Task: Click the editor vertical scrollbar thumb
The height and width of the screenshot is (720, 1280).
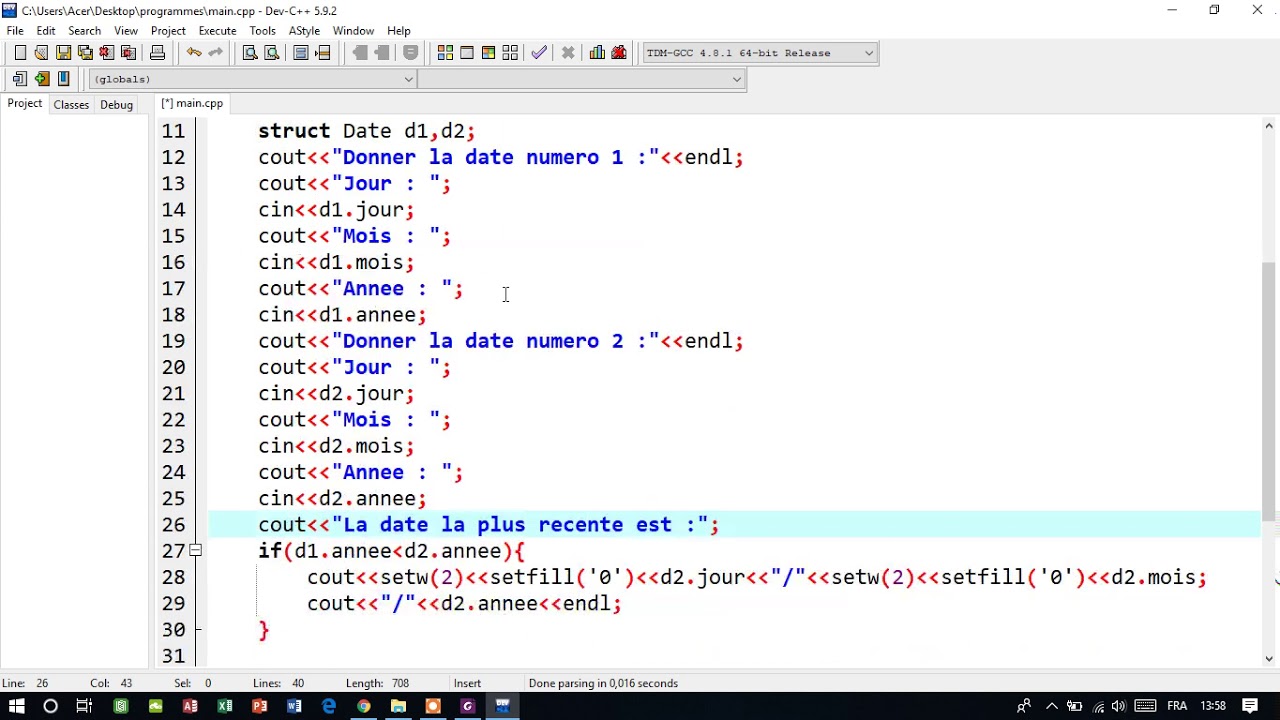Action: point(1269,390)
